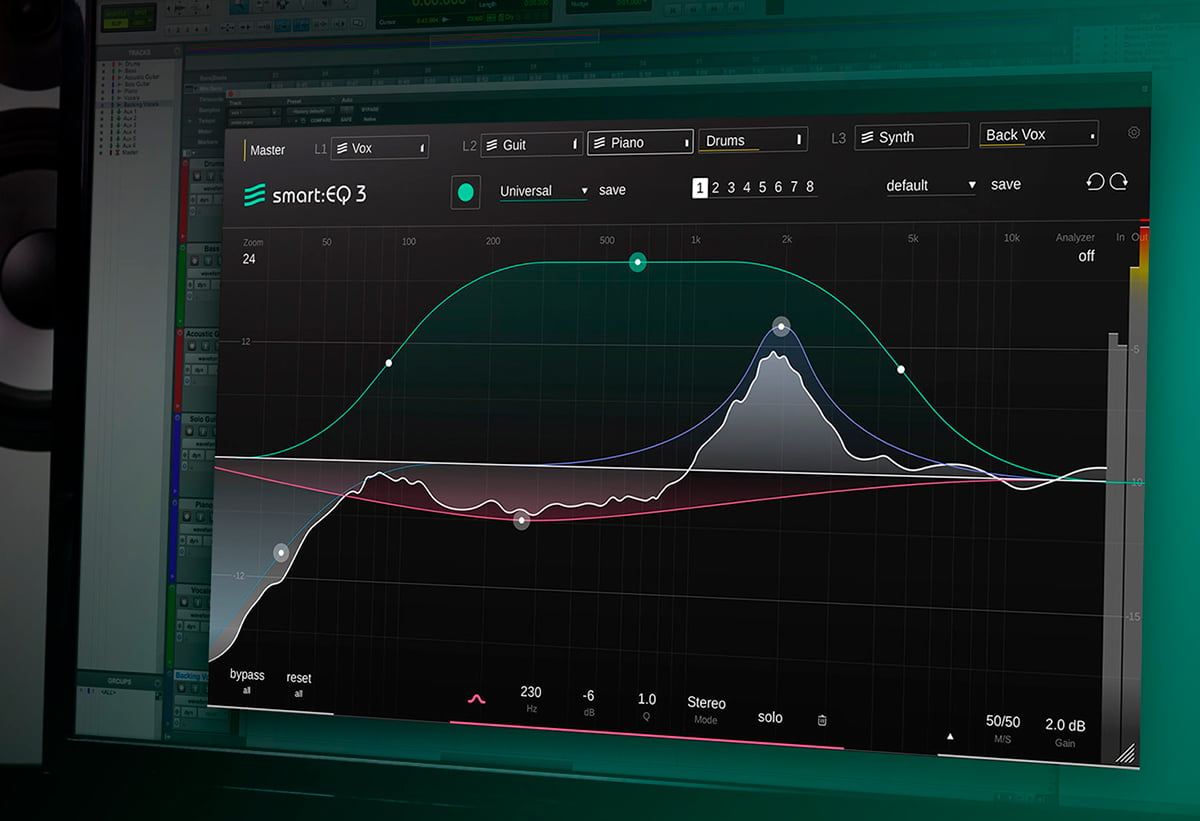Select state 1
1200x821 pixels.
(700, 187)
